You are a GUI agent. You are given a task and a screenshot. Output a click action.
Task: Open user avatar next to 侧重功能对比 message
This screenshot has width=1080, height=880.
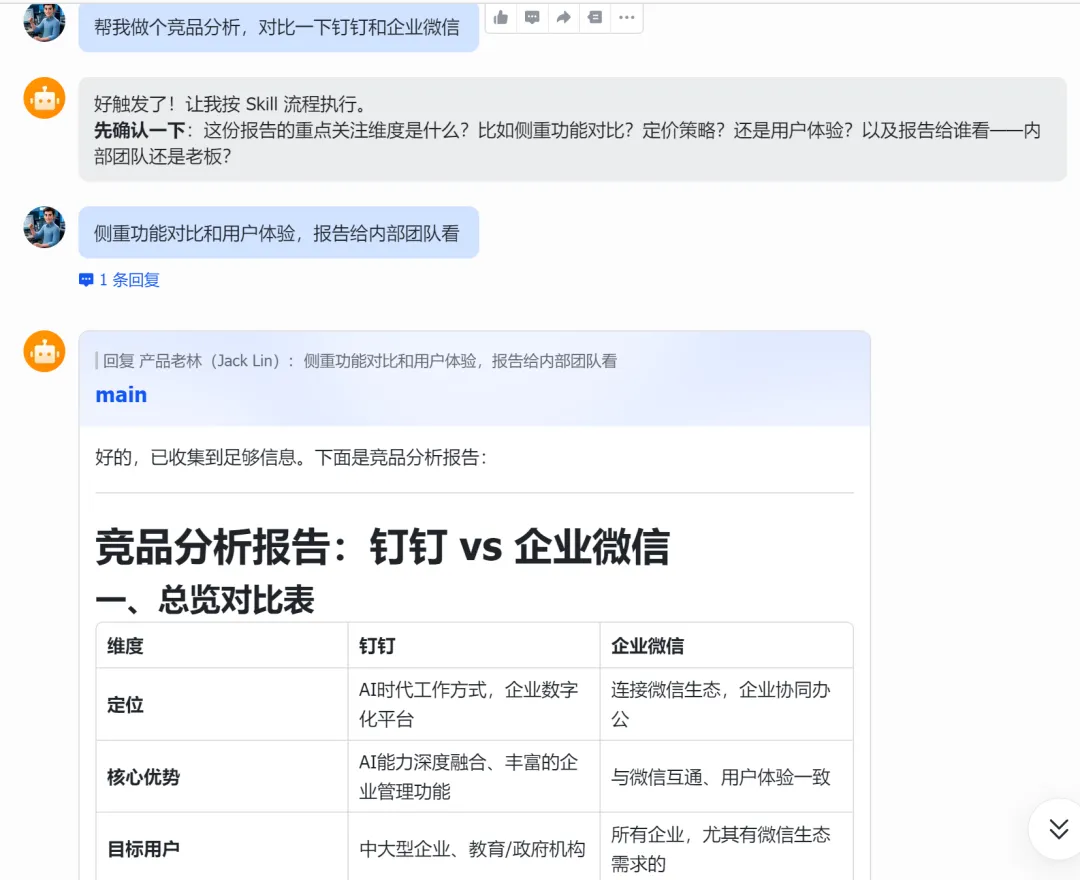tap(44, 227)
